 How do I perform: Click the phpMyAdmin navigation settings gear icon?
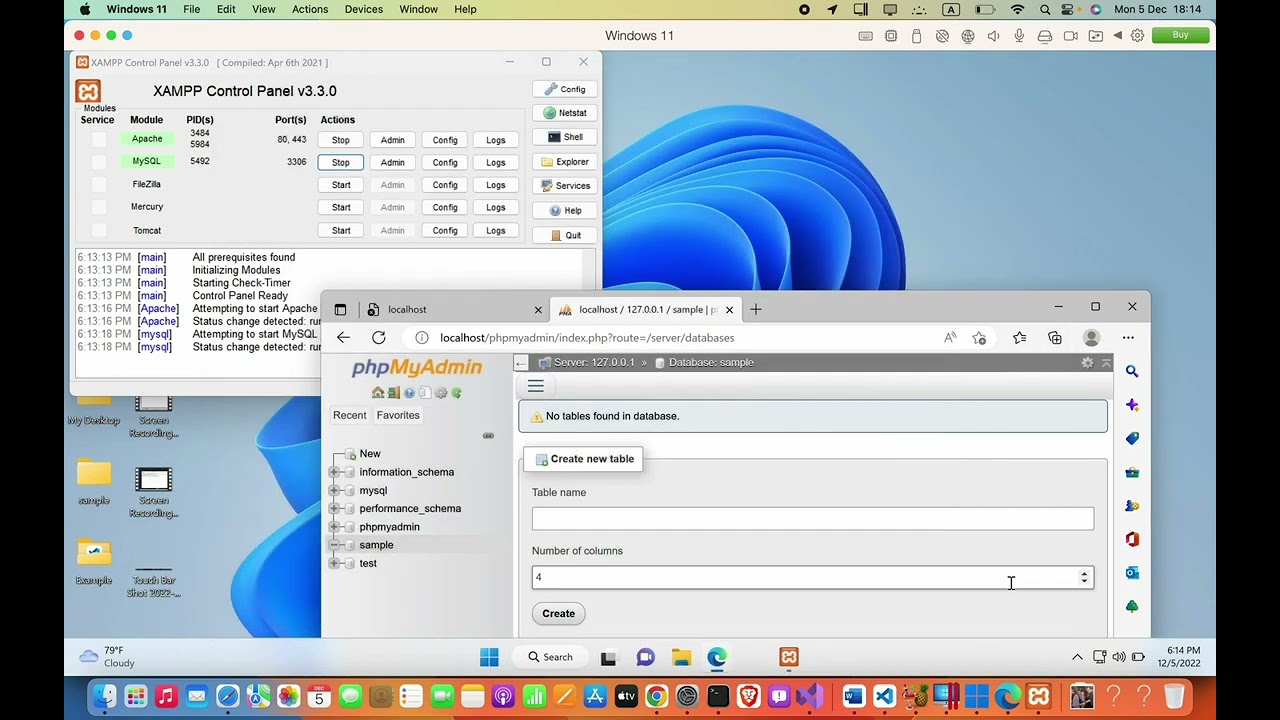tap(441, 393)
